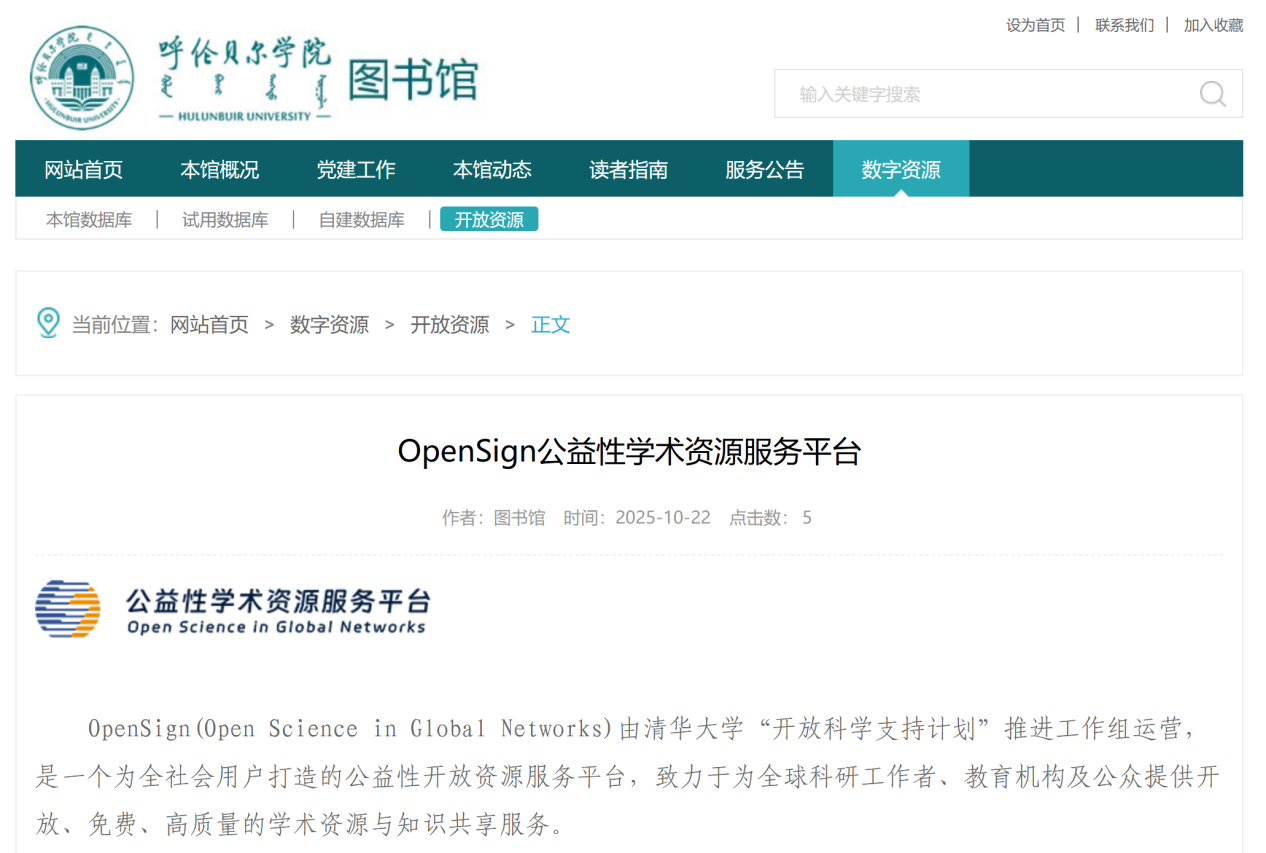Open the 本馆概况 menu item
The image size is (1266, 853).
pyautogui.click(x=220, y=169)
